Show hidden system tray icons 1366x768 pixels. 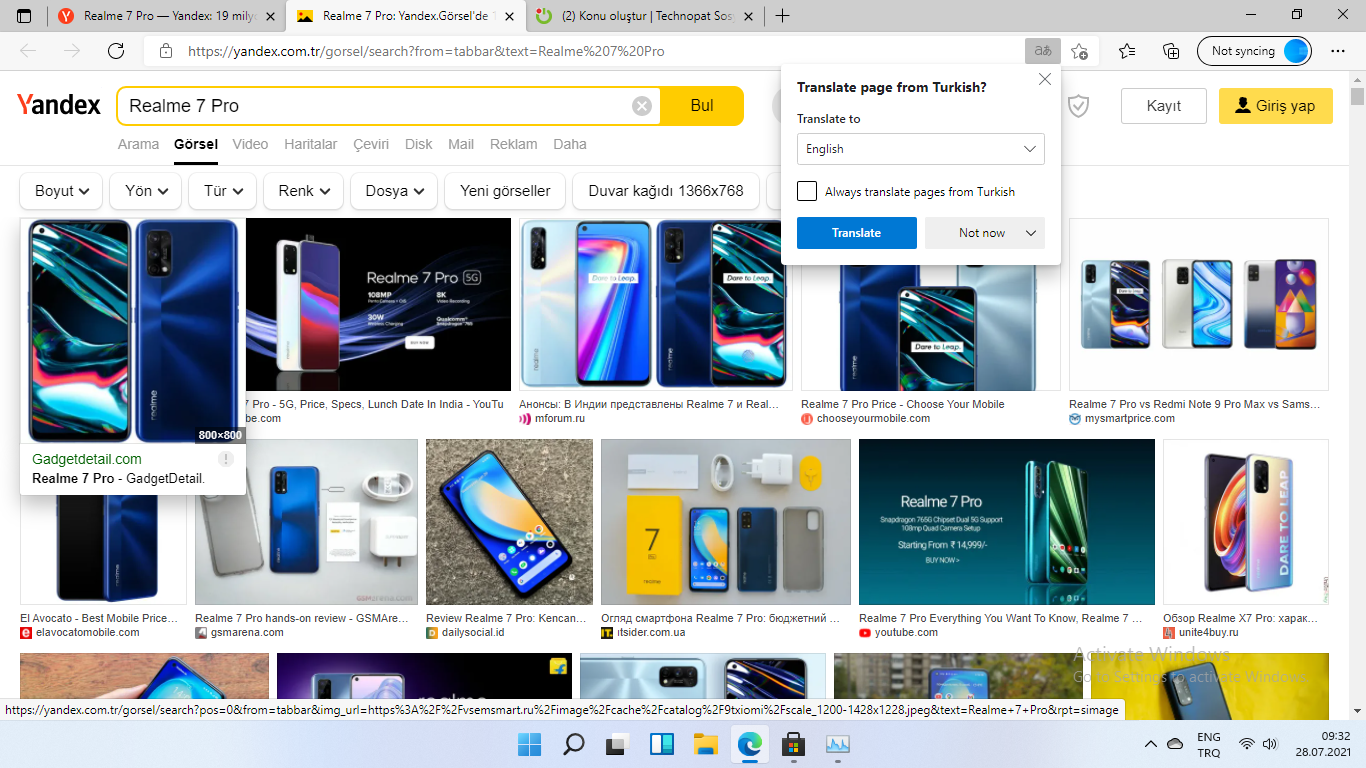(1150, 744)
